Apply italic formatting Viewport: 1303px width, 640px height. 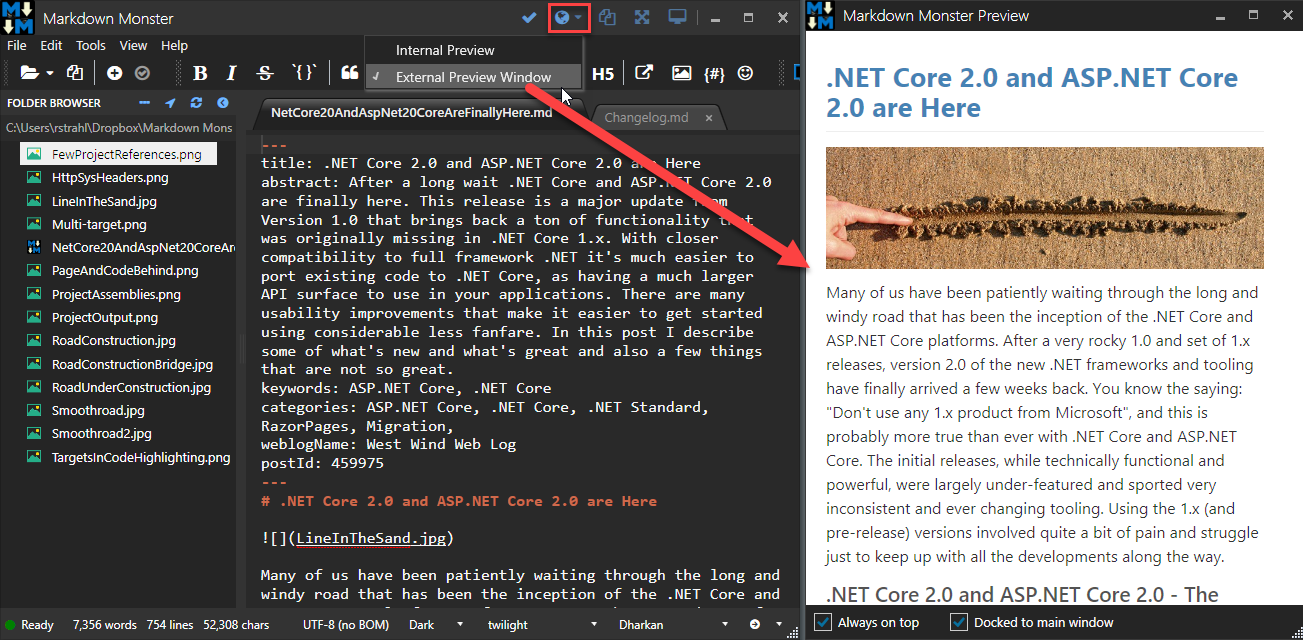pos(232,73)
